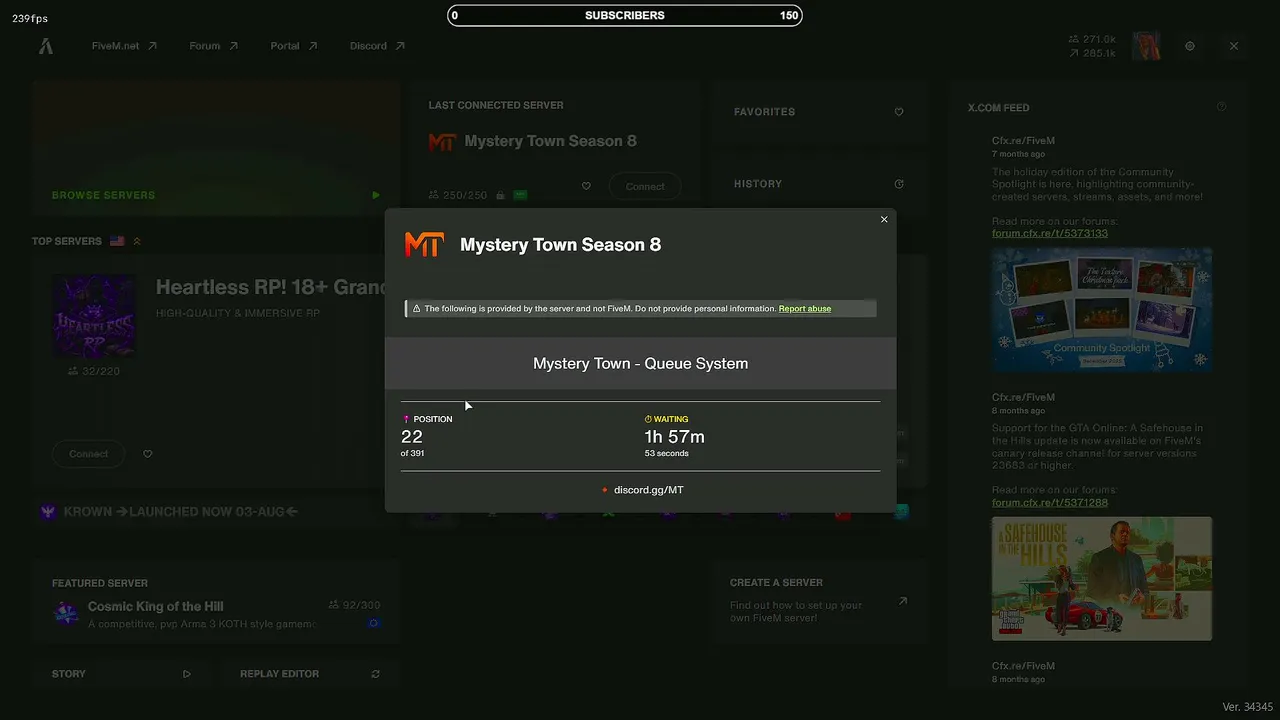Click the green play arrow on Browse Servers
This screenshot has height=720, width=1280.
coord(376,195)
